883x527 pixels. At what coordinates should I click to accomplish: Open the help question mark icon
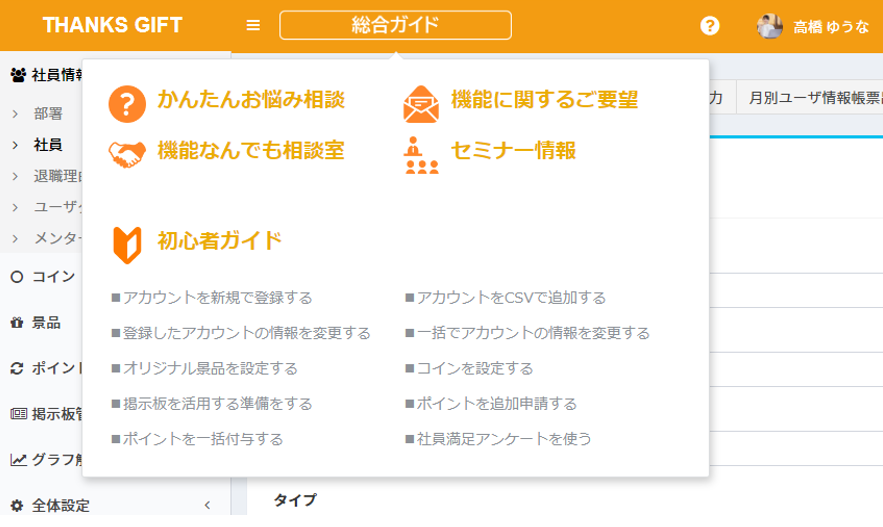point(710,26)
